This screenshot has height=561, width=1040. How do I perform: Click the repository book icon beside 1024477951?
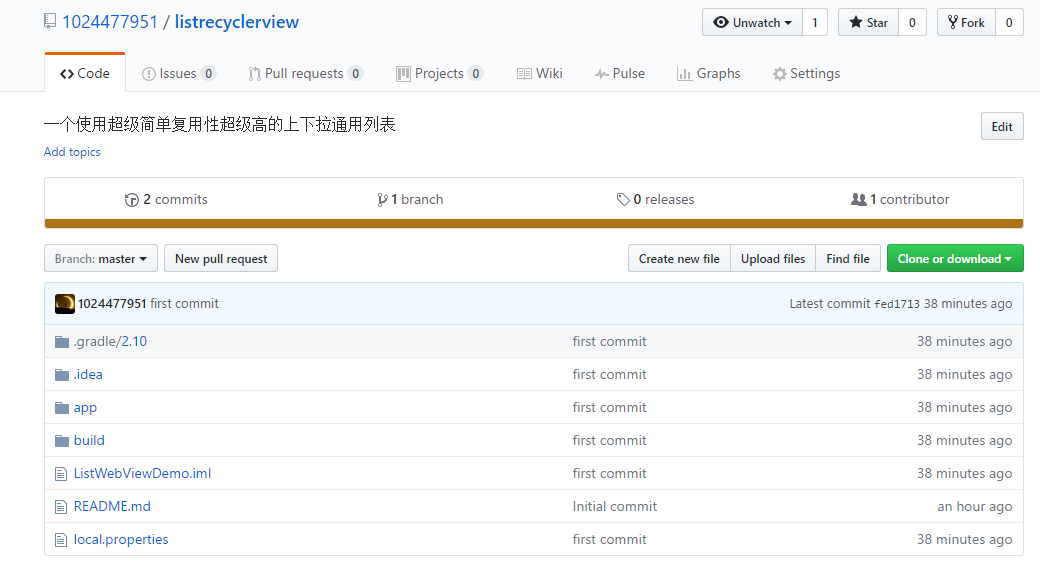(x=50, y=21)
